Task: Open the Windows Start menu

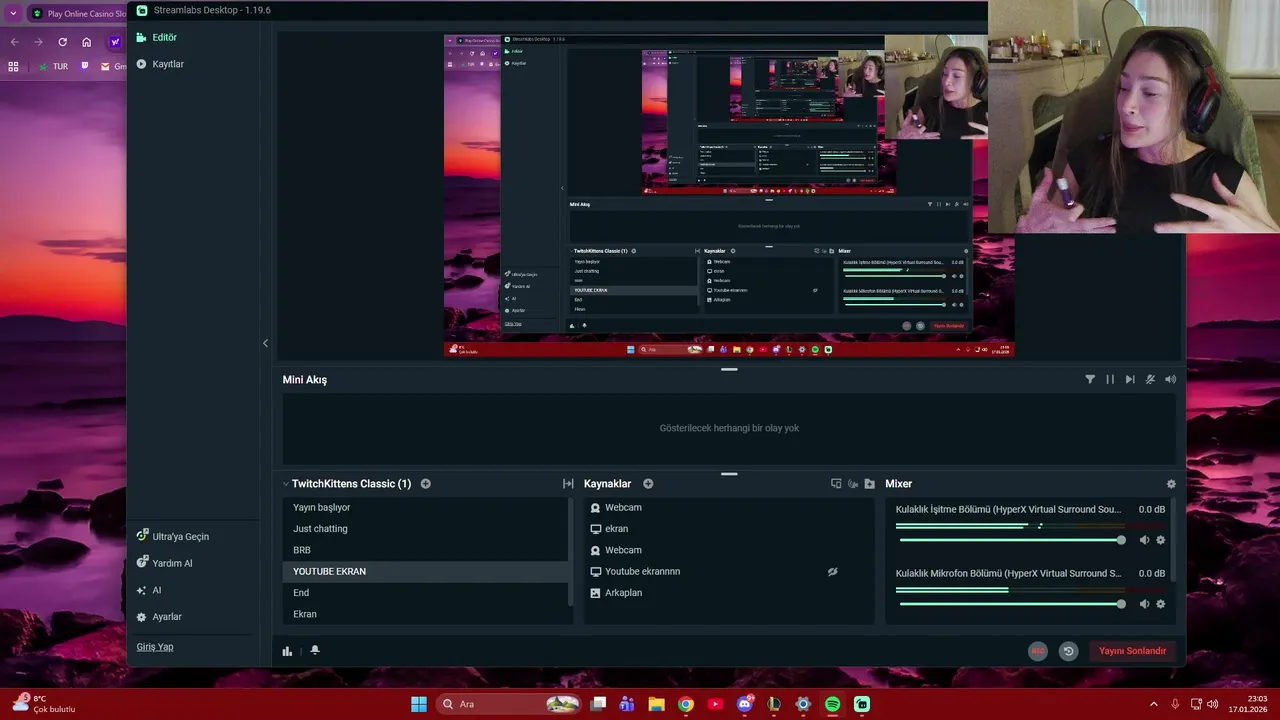Action: 419,704
